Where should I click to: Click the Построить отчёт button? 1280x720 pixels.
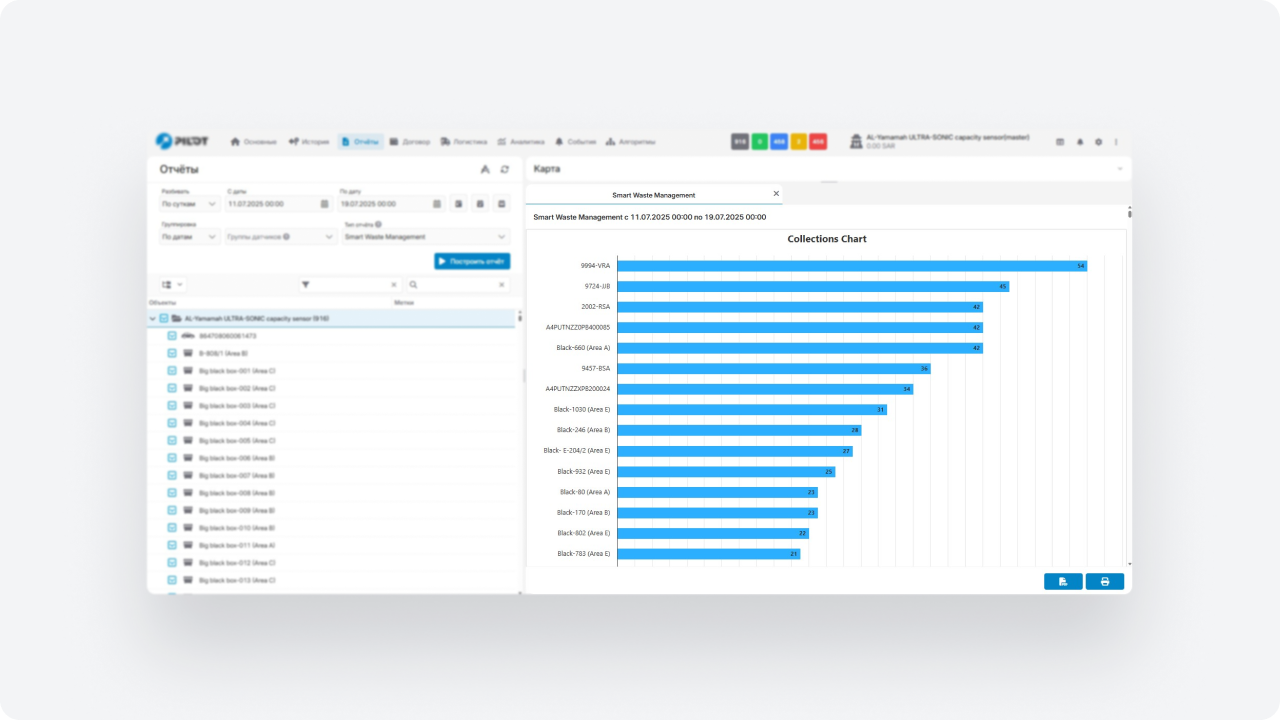[x=472, y=261]
